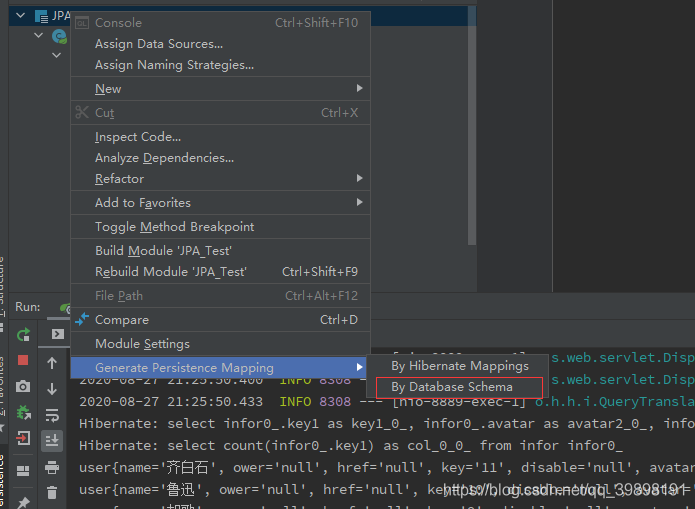Open Module Settings from menu
The image size is (695, 509).
click(221, 344)
